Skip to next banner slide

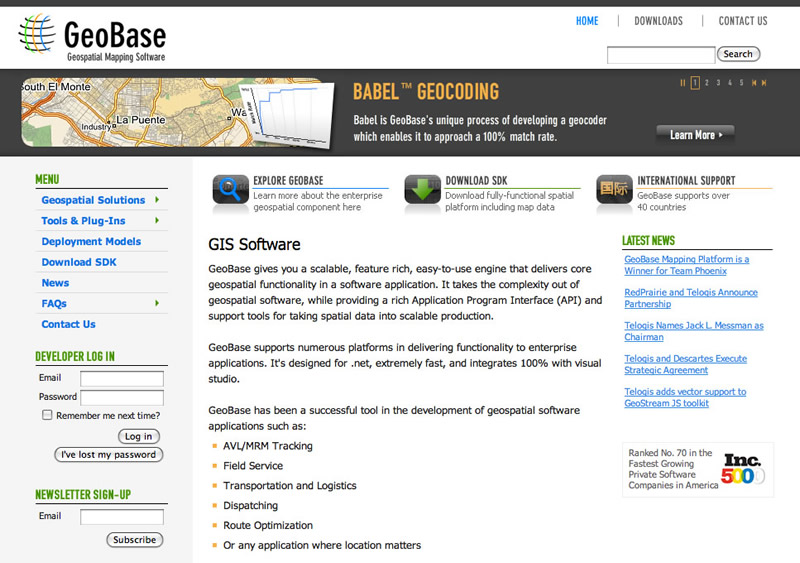coord(765,83)
